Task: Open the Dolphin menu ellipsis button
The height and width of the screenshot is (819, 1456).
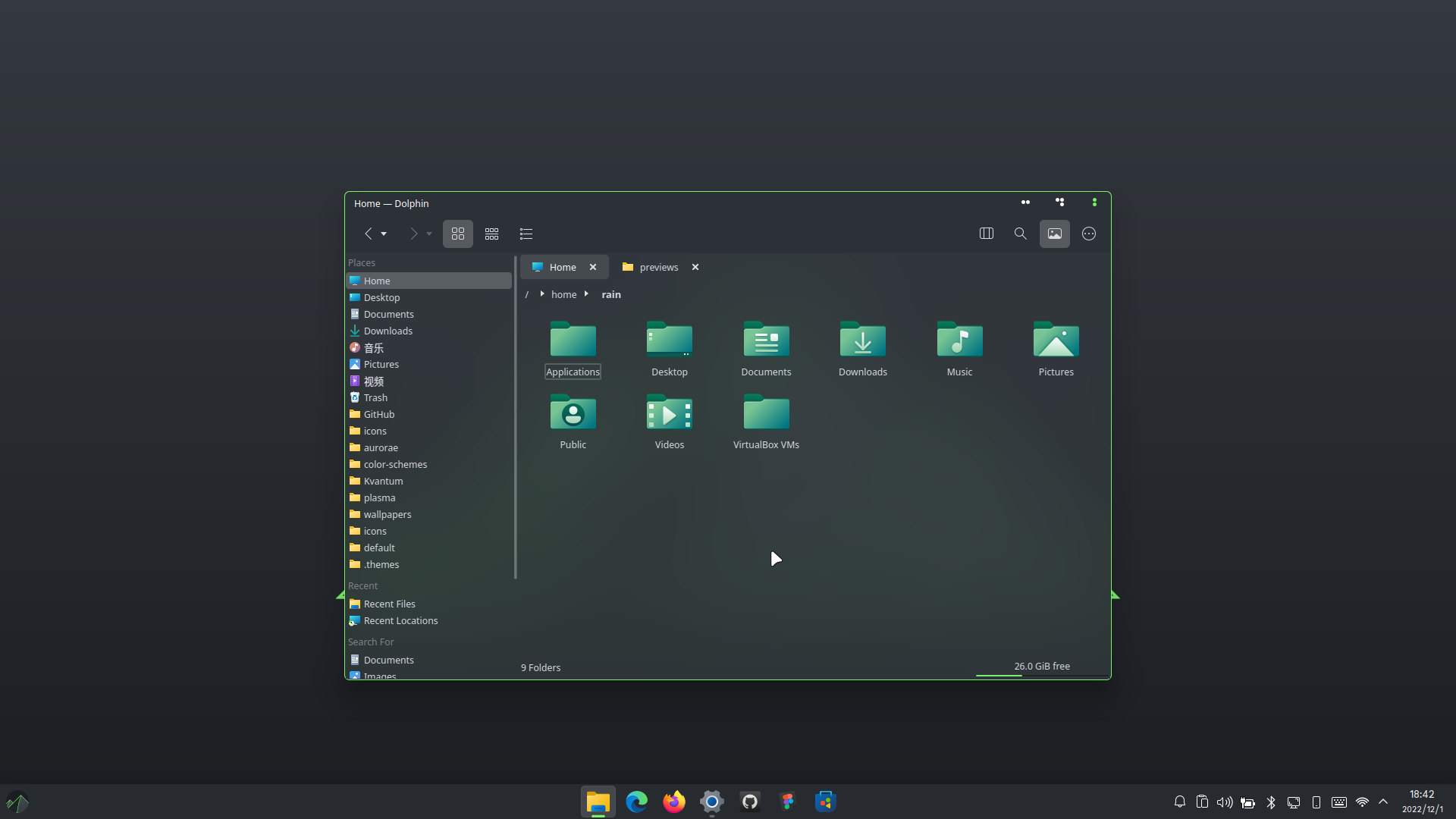Action: tap(1089, 234)
